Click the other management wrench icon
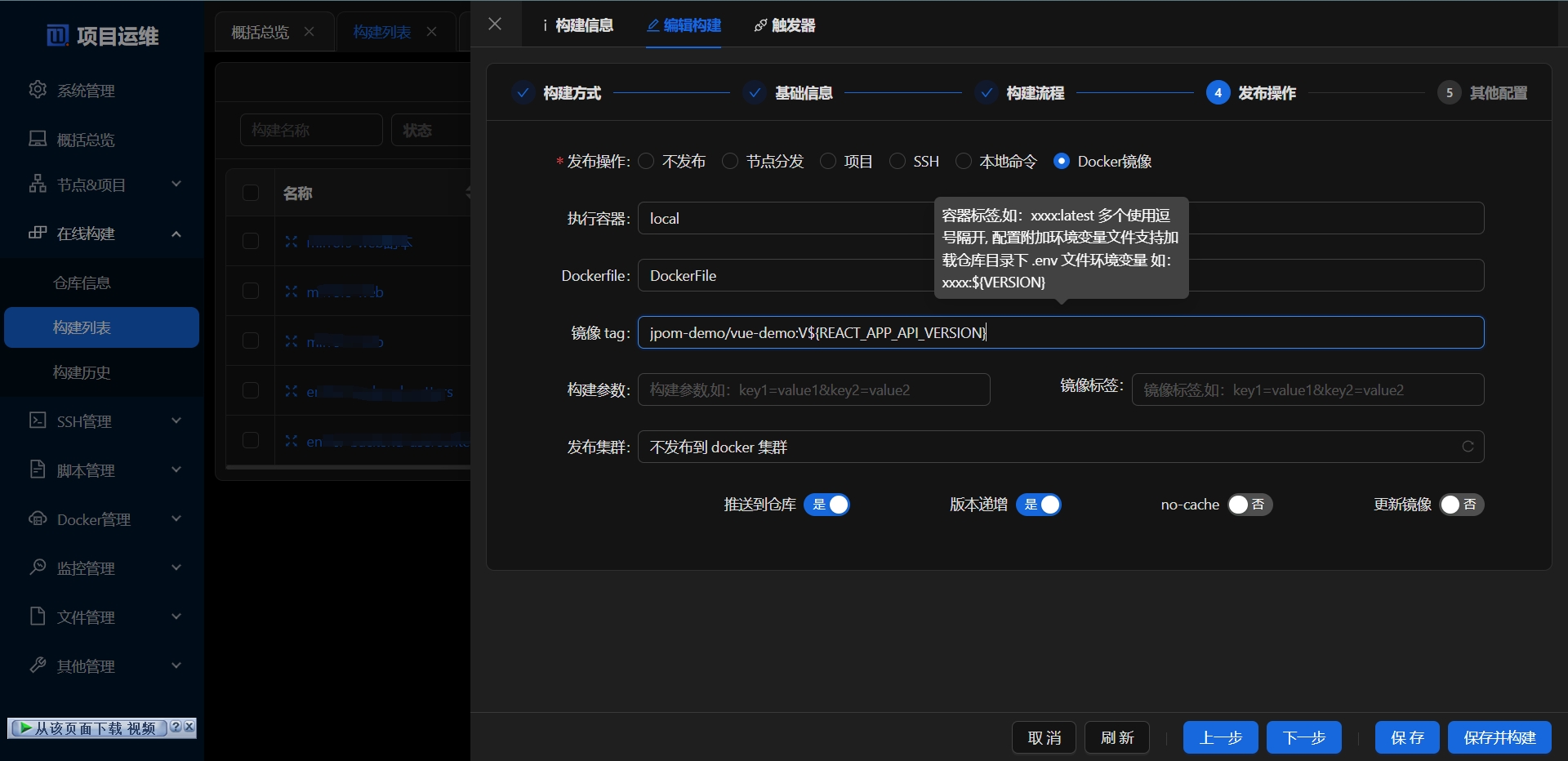The width and height of the screenshot is (1568, 761). point(38,665)
